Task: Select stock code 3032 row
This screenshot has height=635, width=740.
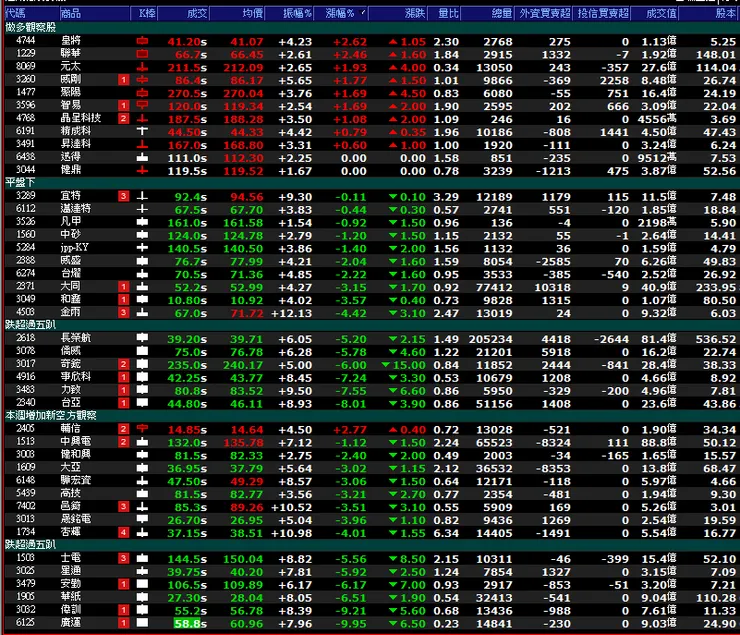Action: click(370, 610)
